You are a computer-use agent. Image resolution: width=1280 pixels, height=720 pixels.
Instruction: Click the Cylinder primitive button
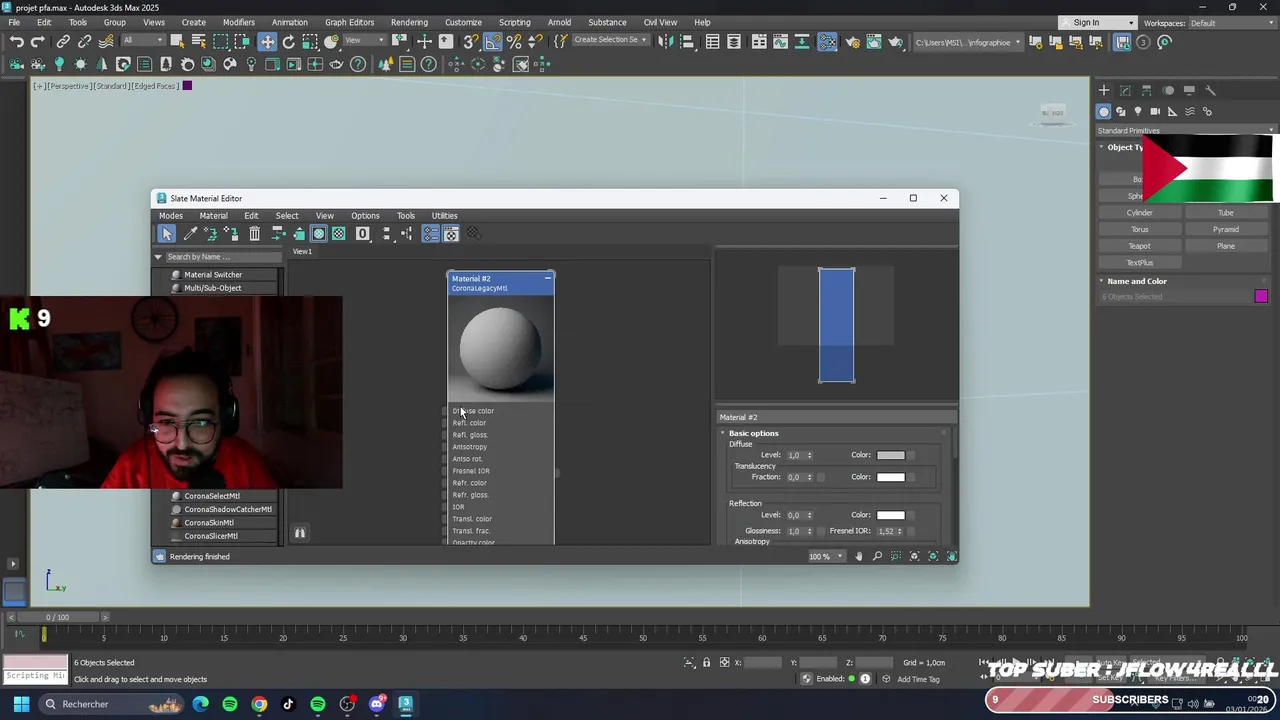point(1140,213)
